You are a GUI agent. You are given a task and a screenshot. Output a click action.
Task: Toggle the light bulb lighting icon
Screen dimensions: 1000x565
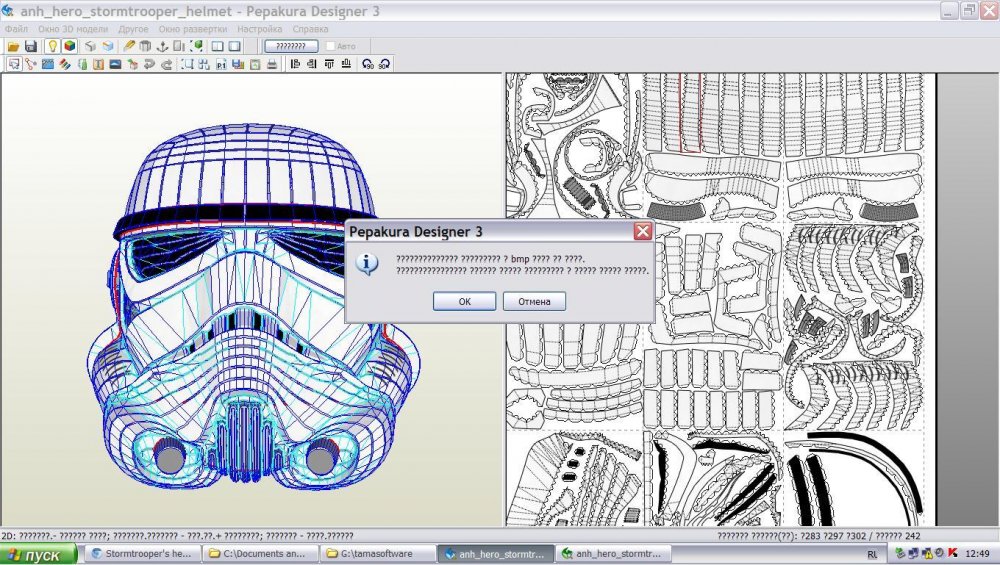pos(52,46)
